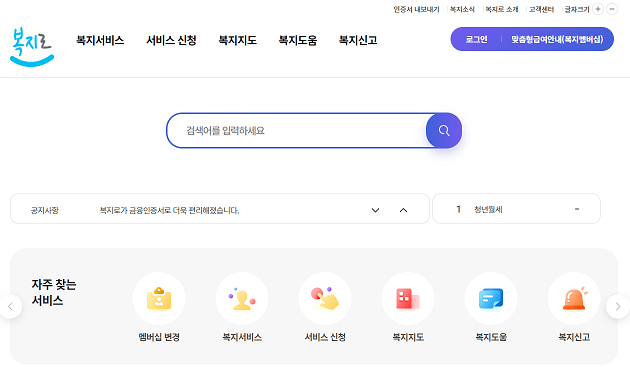This screenshot has width=630, height=367.
Task: Open 인증서 내보내기 link
Action: [x=416, y=9]
